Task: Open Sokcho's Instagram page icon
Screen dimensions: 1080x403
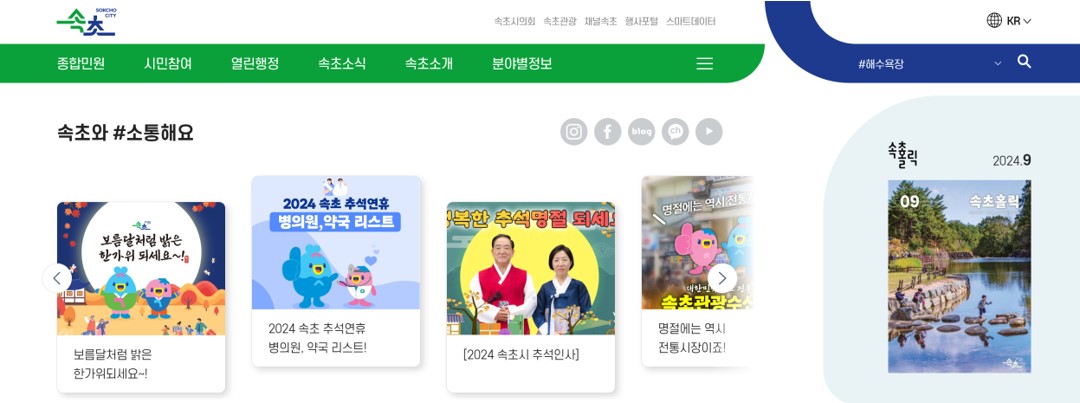Action: [574, 132]
